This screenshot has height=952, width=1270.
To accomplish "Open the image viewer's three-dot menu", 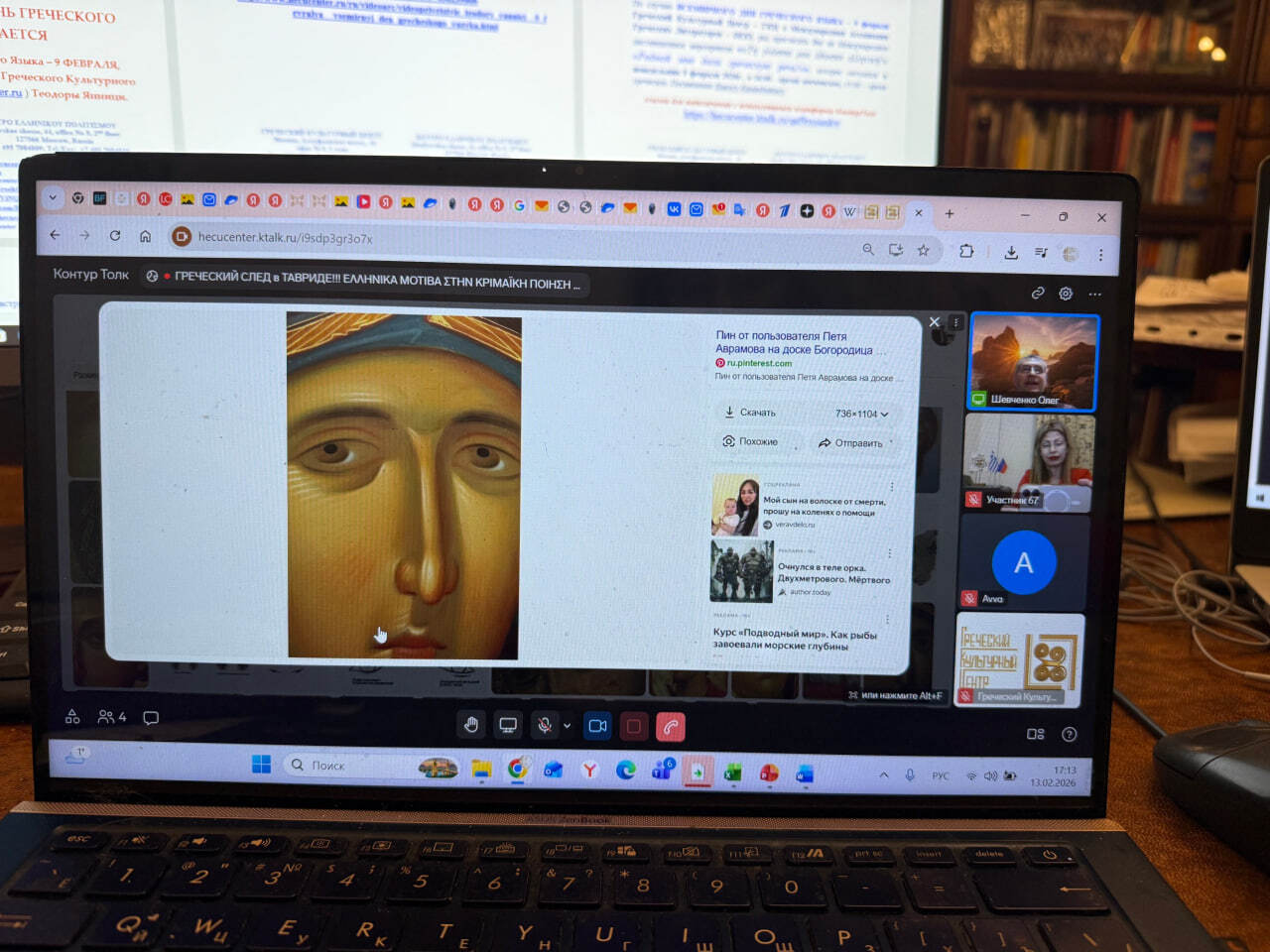I will (955, 322).
